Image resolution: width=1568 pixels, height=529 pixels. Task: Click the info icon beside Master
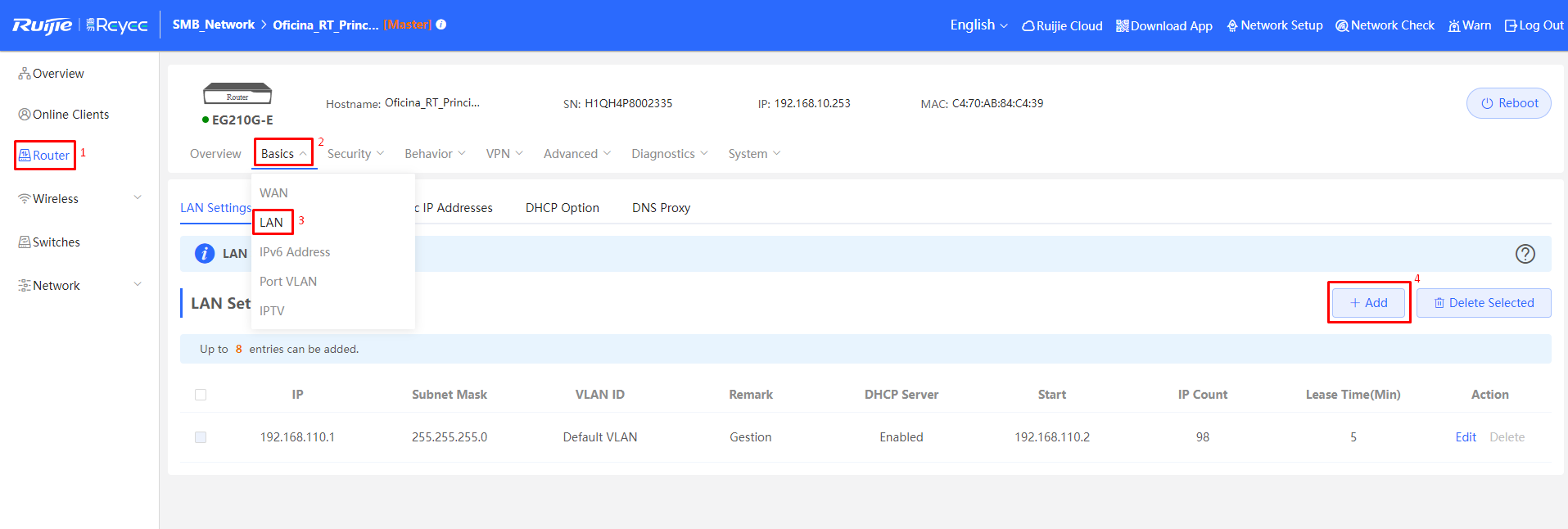click(441, 25)
